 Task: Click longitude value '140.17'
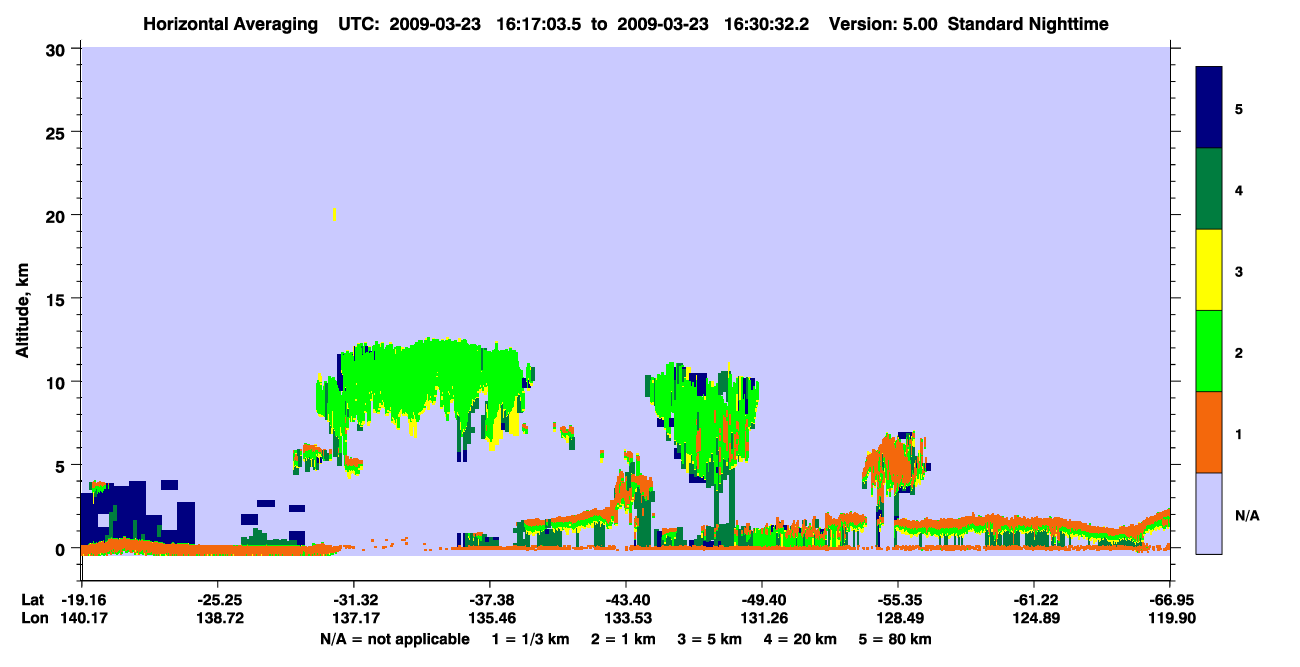[x=82, y=619]
